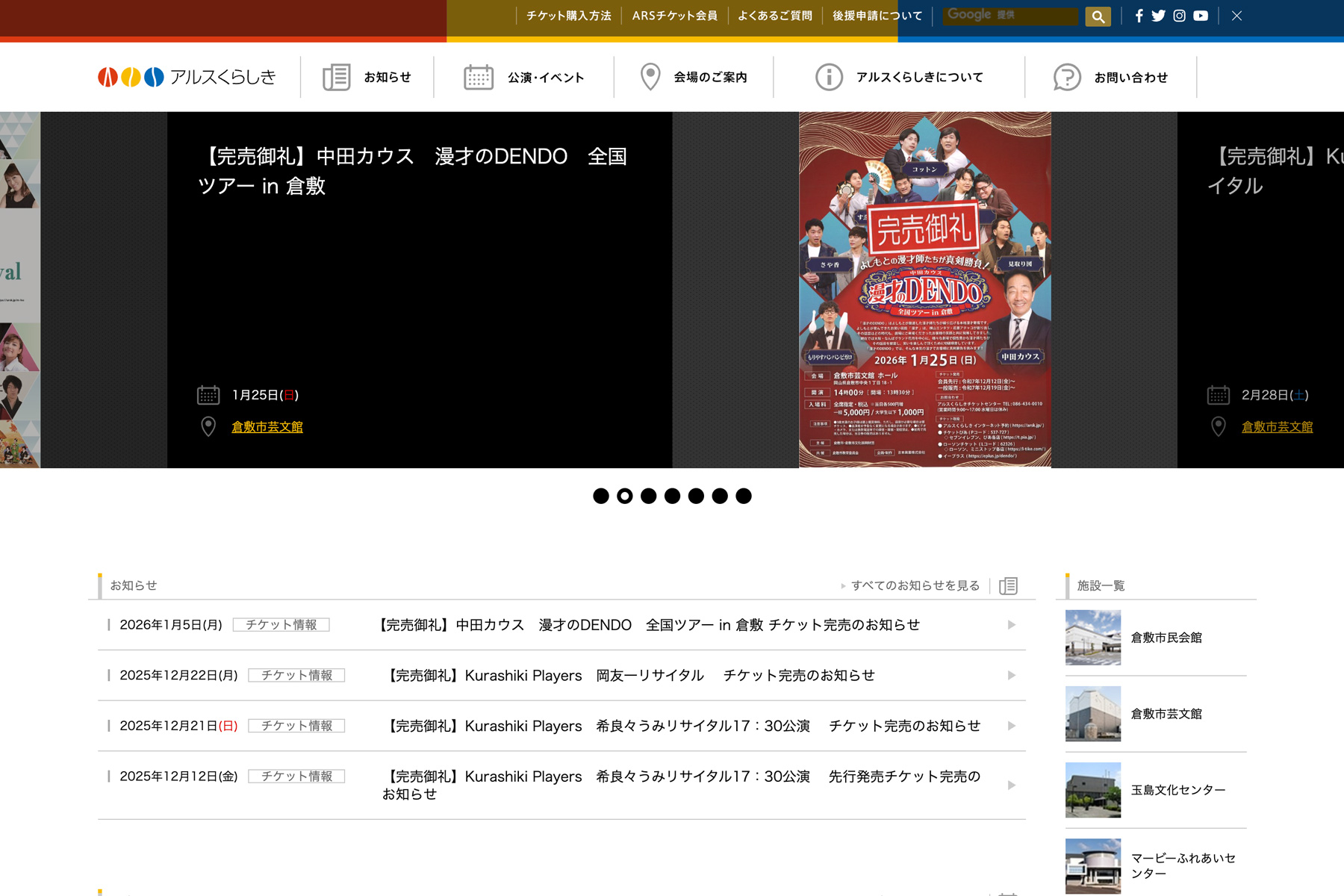The image size is (1344, 896).
Task: Click the お知らせ newspaper icon in navigation
Action: pos(337,76)
